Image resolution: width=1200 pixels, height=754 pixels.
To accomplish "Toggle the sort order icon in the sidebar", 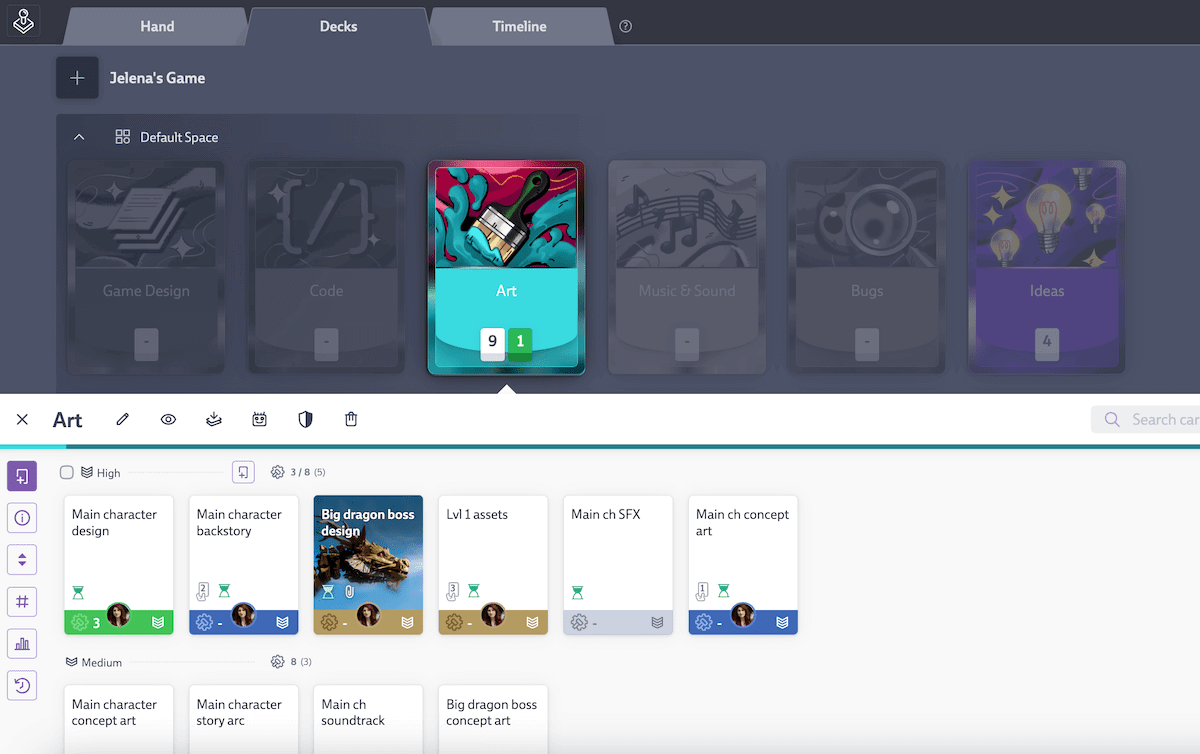I will pyautogui.click(x=21, y=559).
